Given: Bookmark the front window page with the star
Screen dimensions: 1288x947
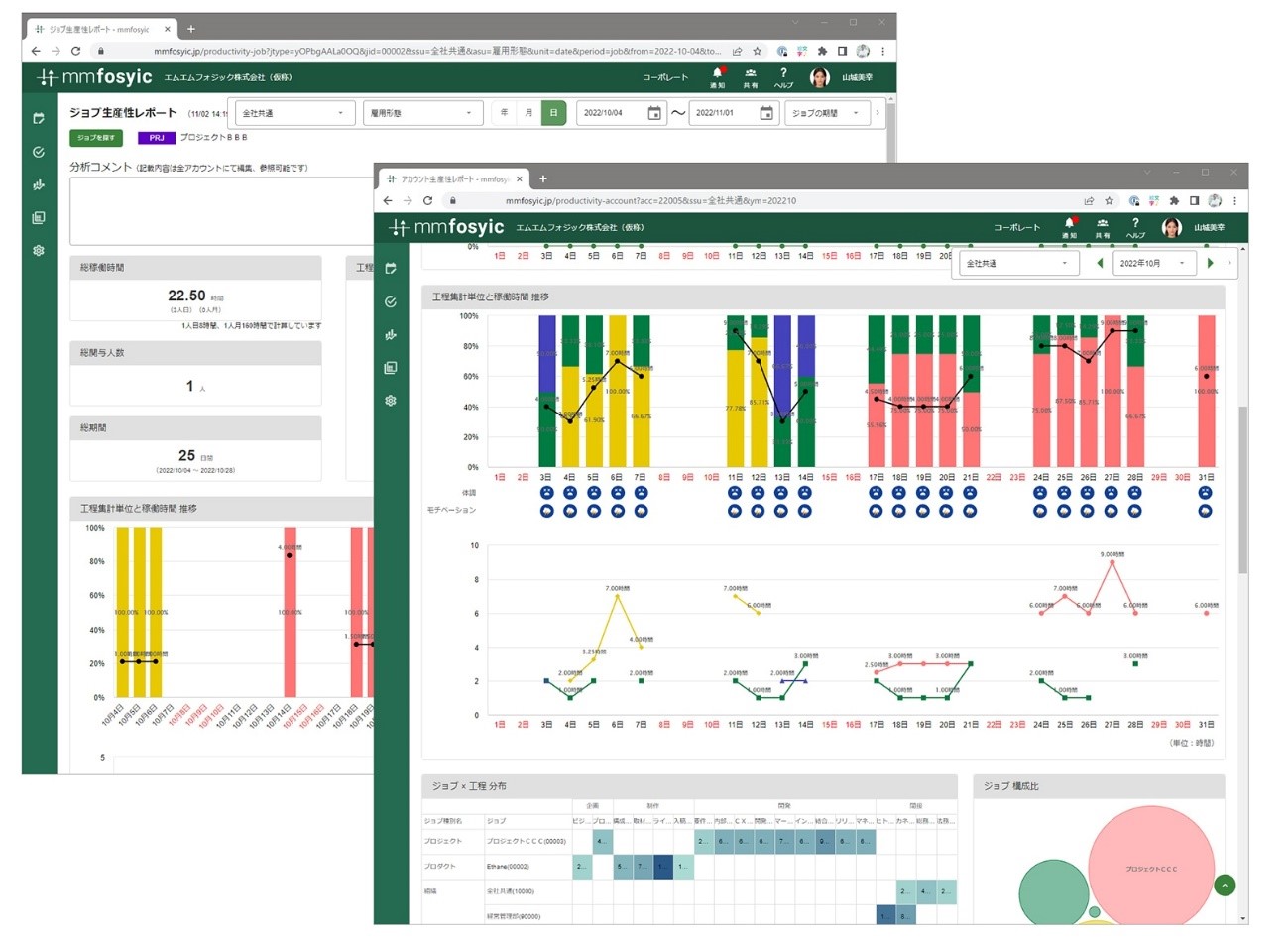Looking at the screenshot, I should (1110, 200).
